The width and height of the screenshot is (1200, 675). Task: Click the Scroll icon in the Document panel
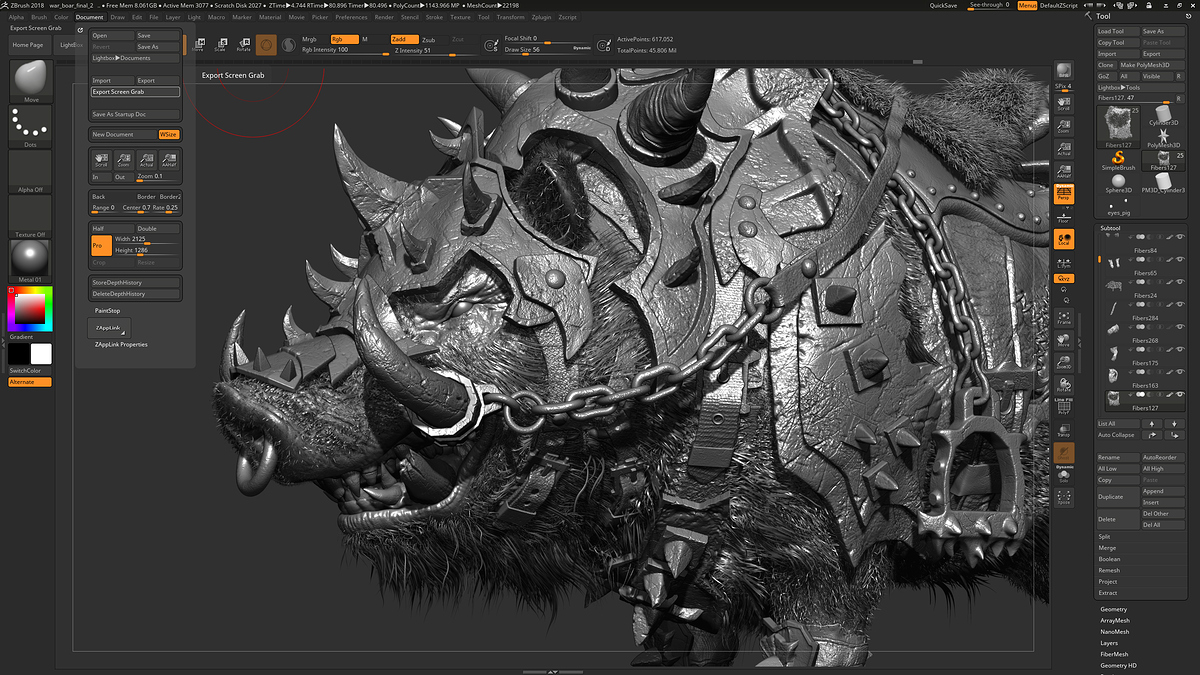point(100,159)
